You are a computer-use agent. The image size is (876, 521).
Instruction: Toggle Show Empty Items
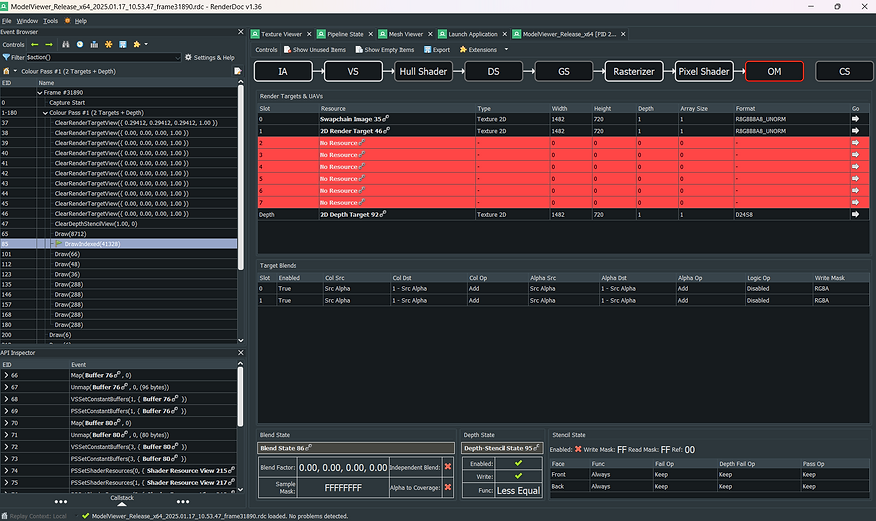coord(384,50)
